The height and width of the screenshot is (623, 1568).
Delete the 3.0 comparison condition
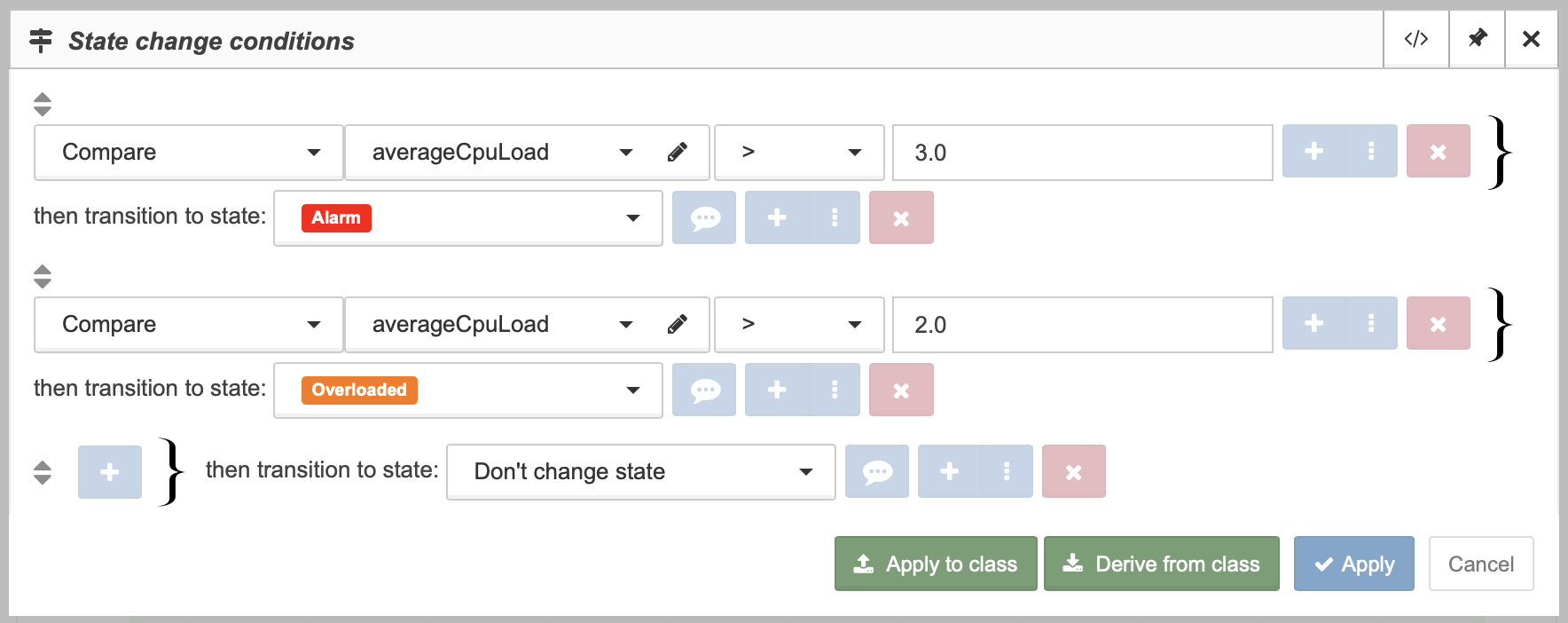(1439, 152)
